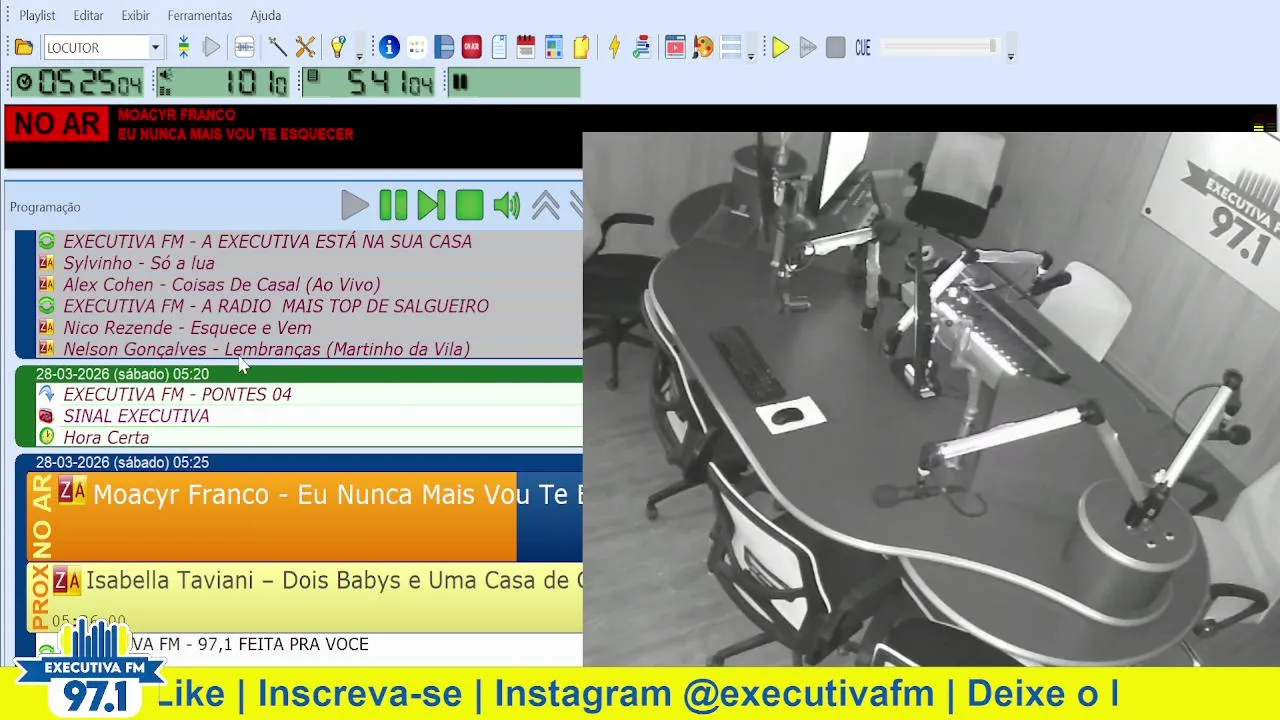The width and height of the screenshot is (1280, 720).
Task: Expand the LOCUTOR combo box
Action: [x=155, y=47]
